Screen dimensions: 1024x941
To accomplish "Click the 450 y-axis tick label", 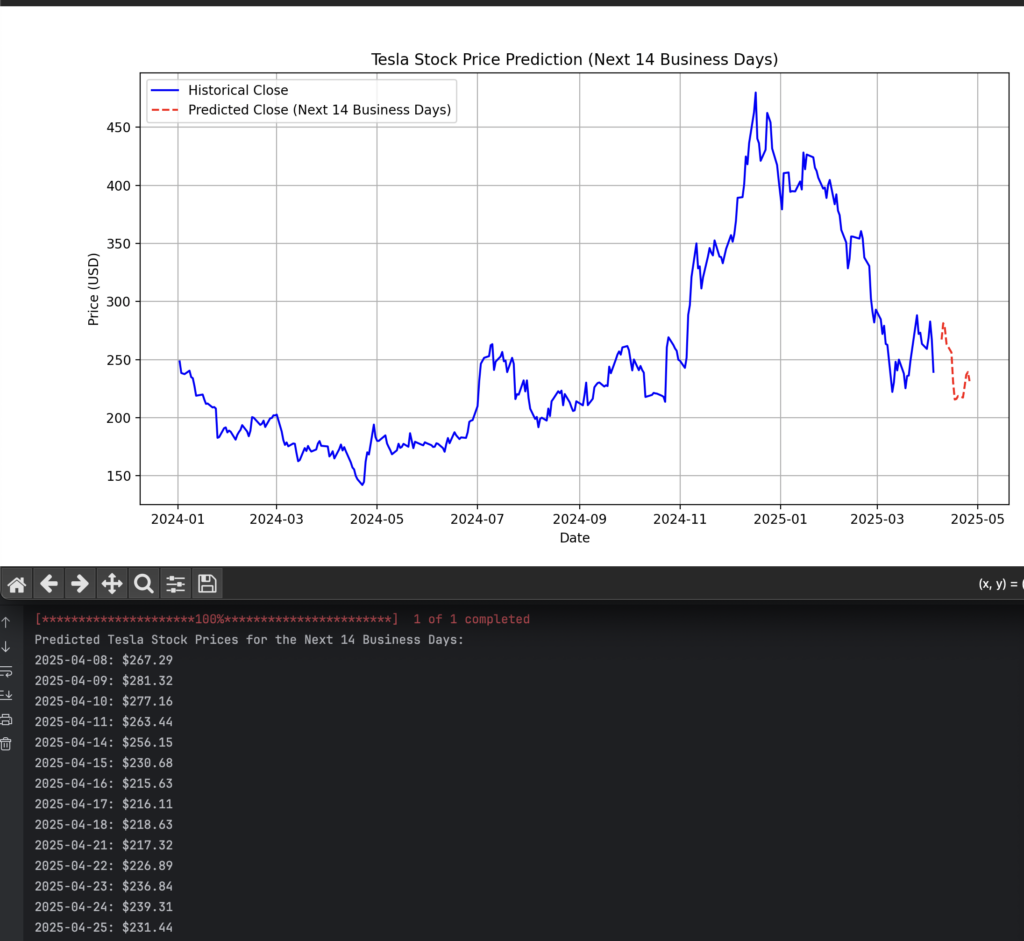I will (119, 127).
